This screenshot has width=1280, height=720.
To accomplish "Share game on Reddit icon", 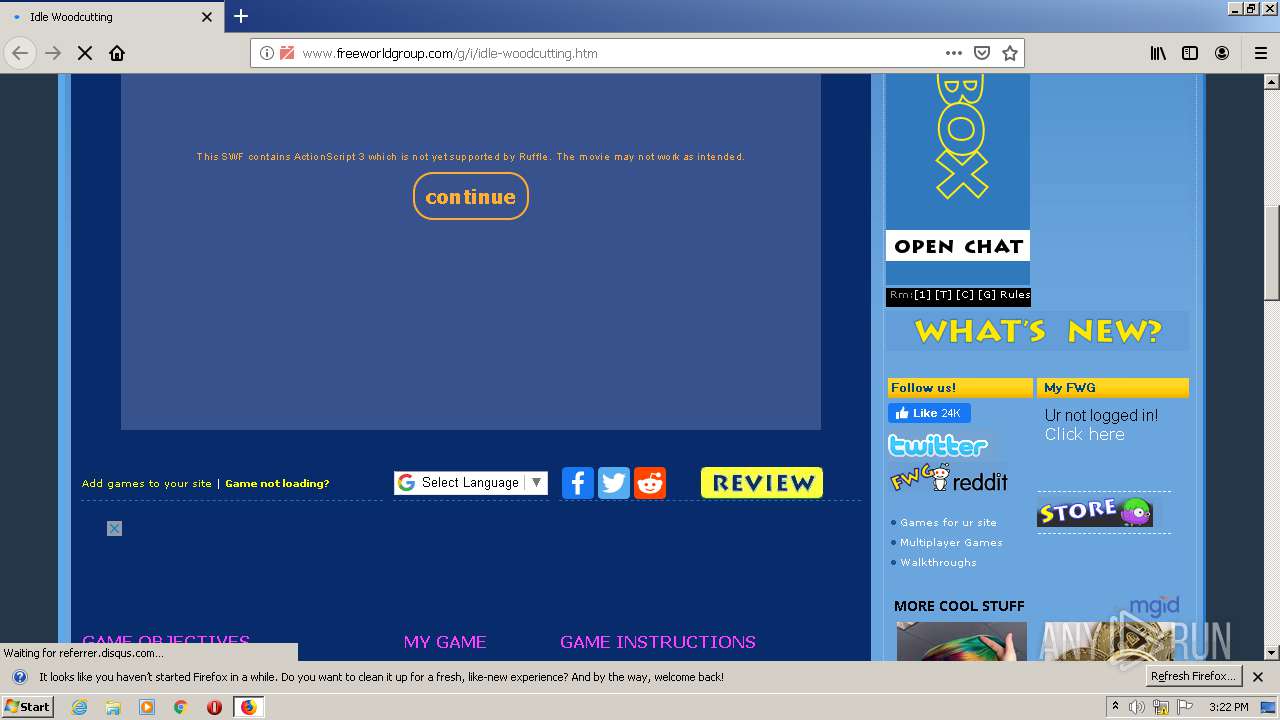I will tap(650, 483).
